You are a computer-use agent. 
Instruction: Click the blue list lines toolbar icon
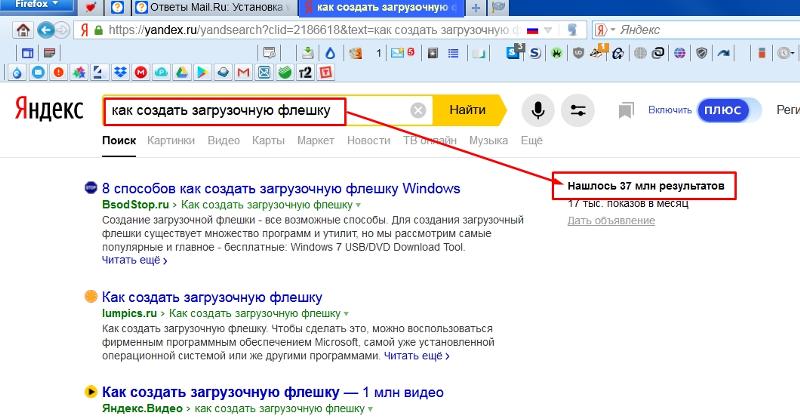pyautogui.click(x=453, y=53)
